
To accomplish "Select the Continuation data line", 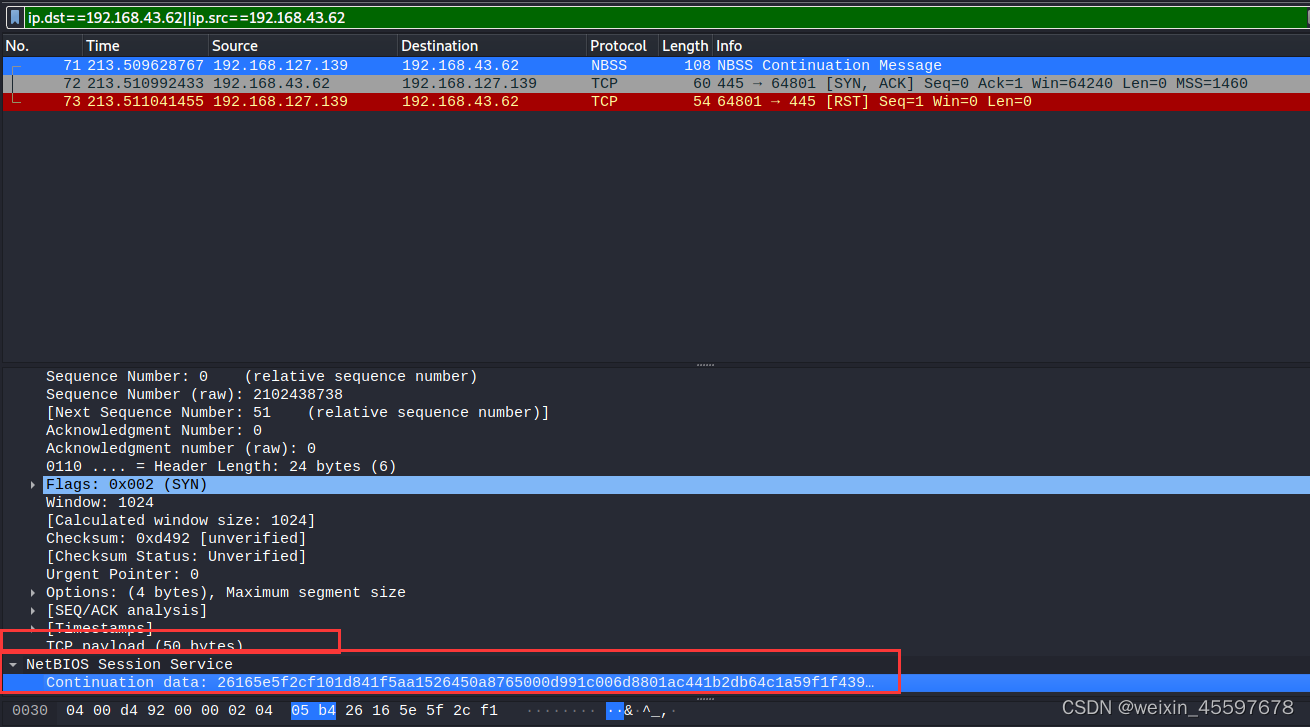I will [x=655, y=682].
